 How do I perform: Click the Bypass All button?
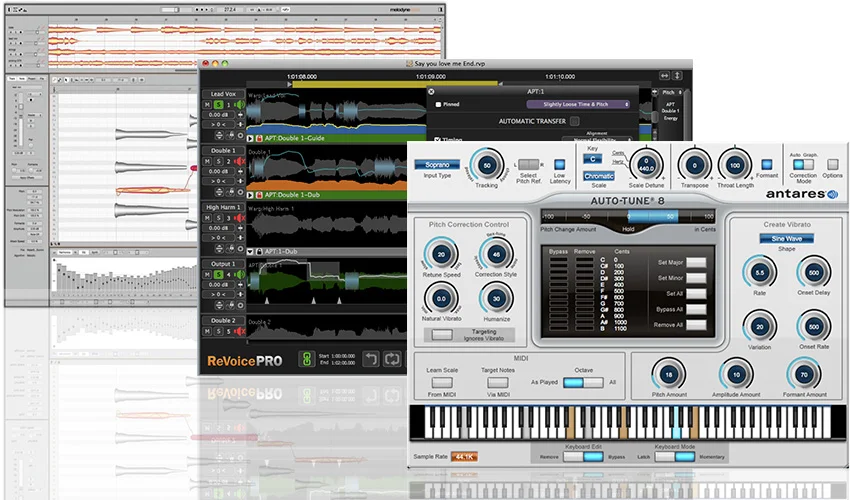(696, 310)
